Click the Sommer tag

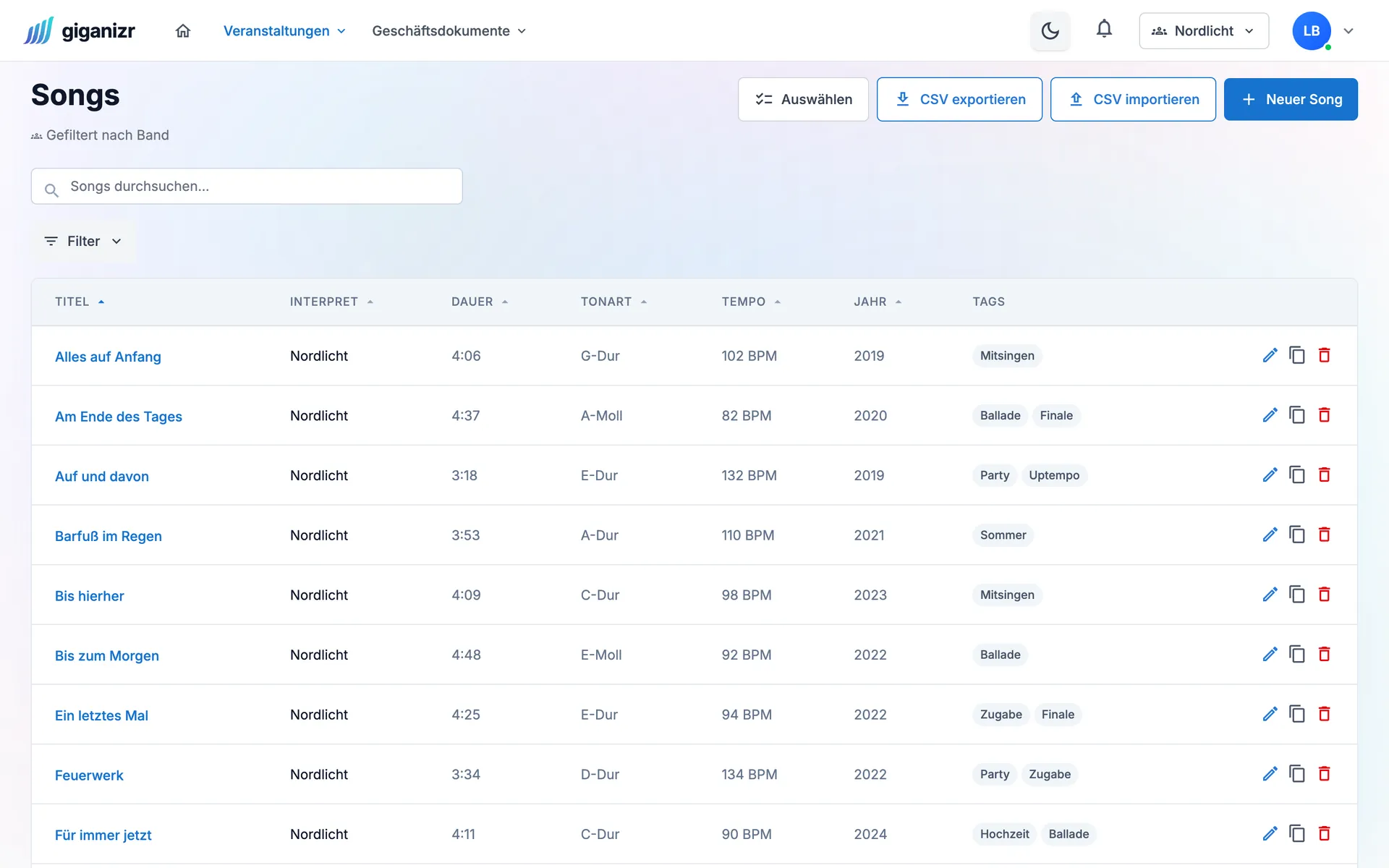pyautogui.click(x=1003, y=535)
